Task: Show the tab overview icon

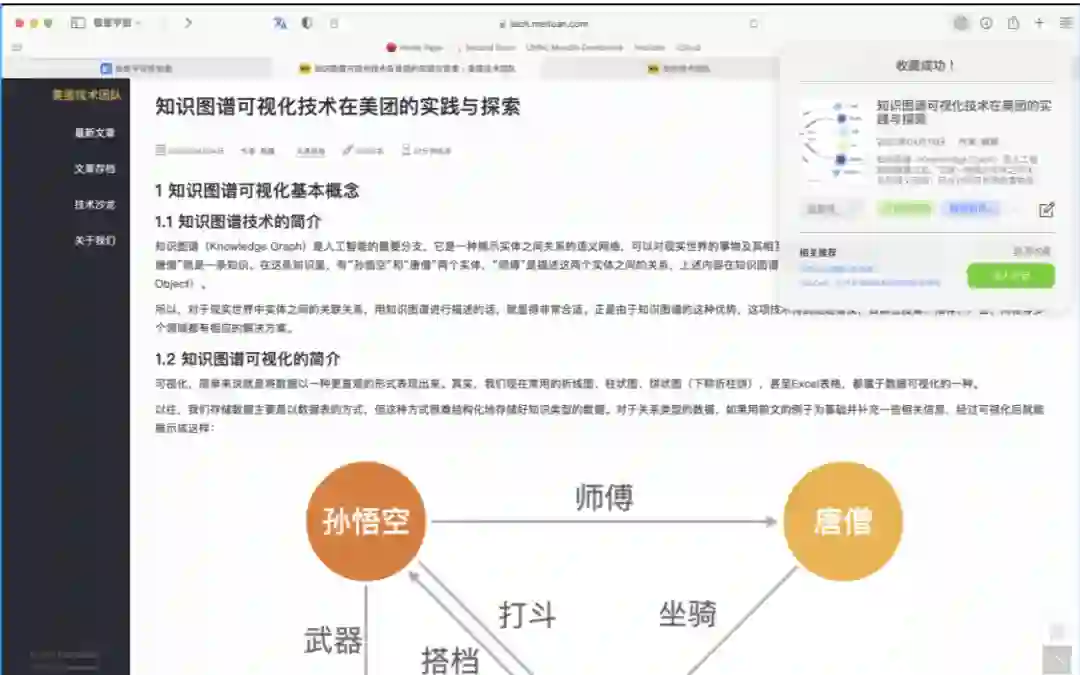Action: [x=1066, y=23]
